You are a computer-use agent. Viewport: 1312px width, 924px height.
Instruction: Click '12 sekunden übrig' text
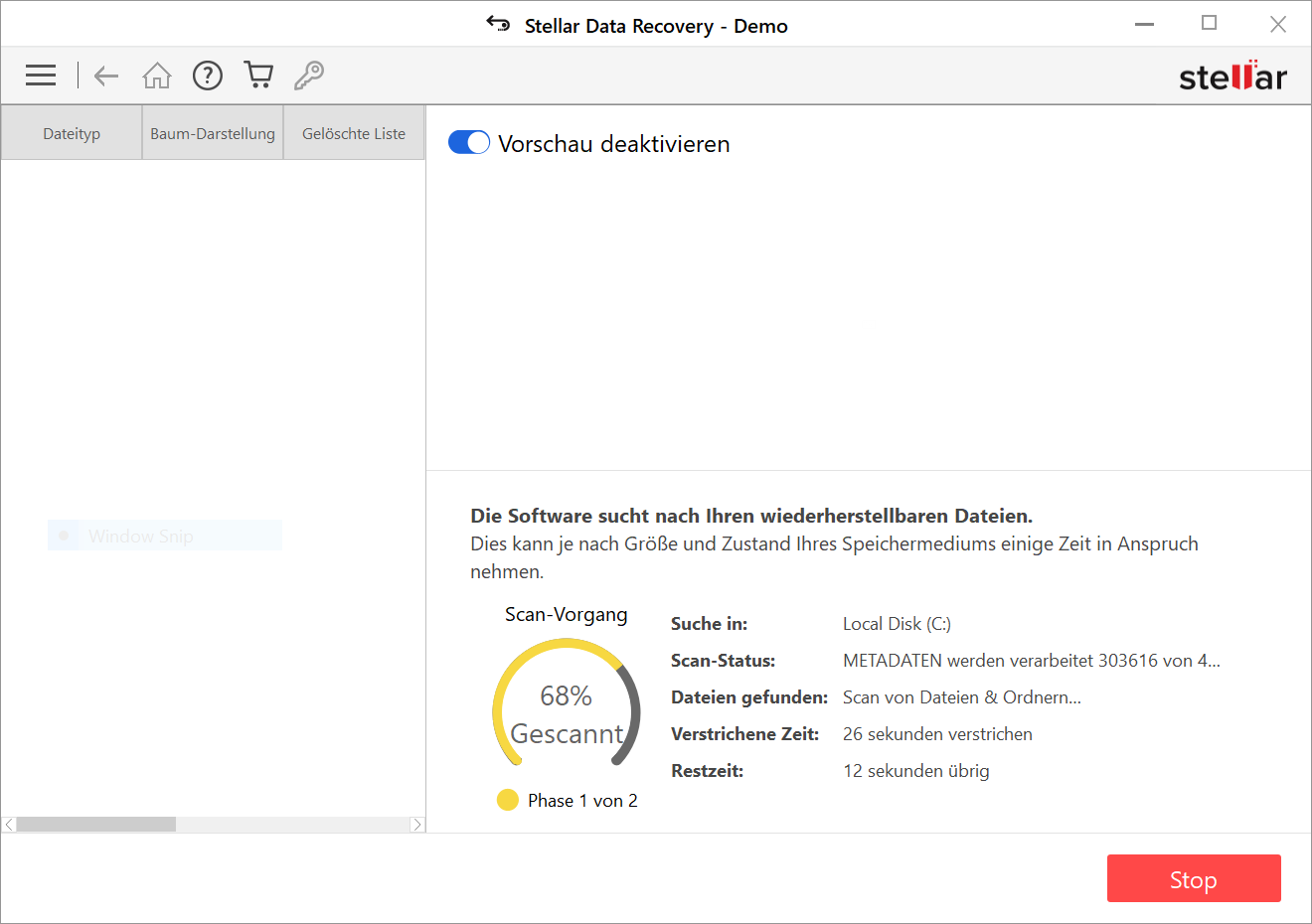pyautogui.click(x=915, y=771)
